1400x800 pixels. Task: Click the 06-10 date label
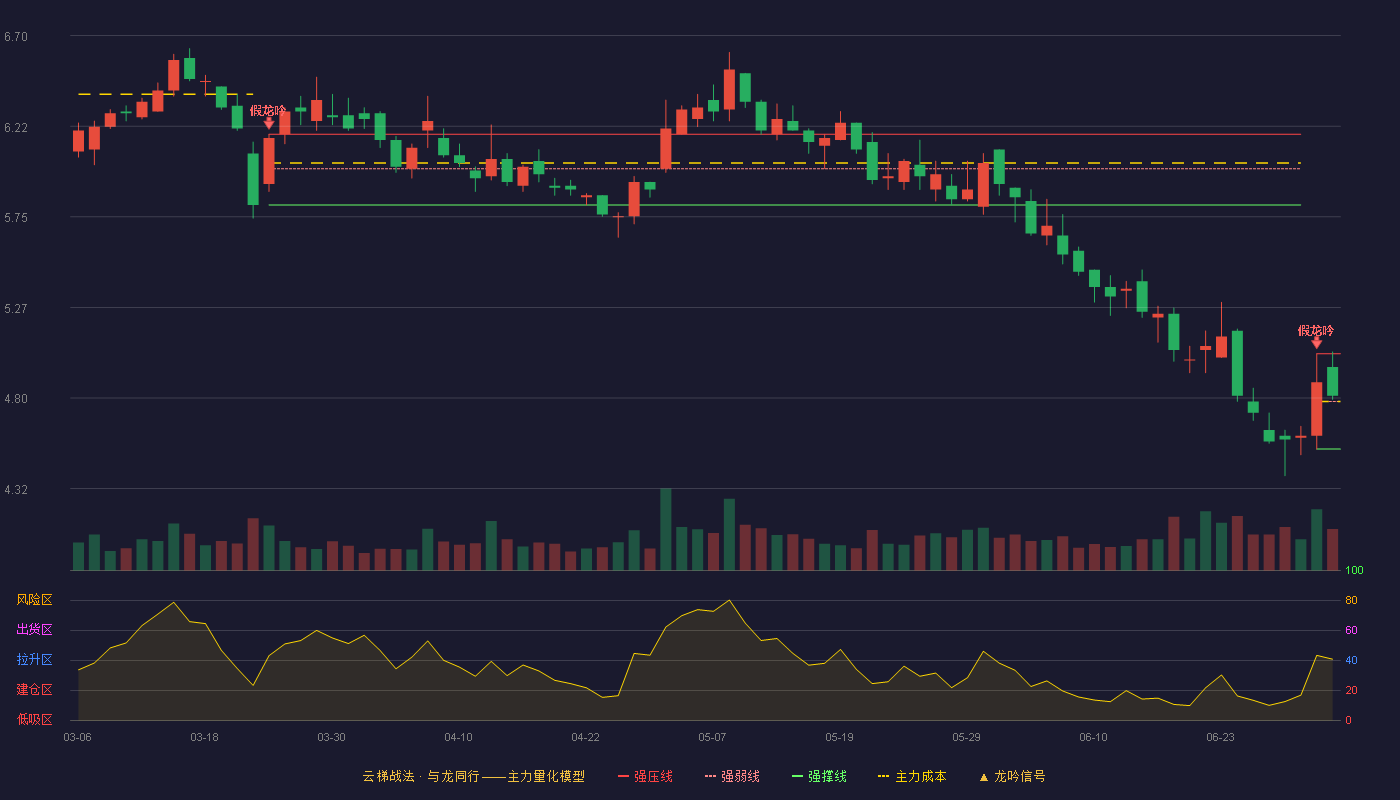tap(1093, 737)
